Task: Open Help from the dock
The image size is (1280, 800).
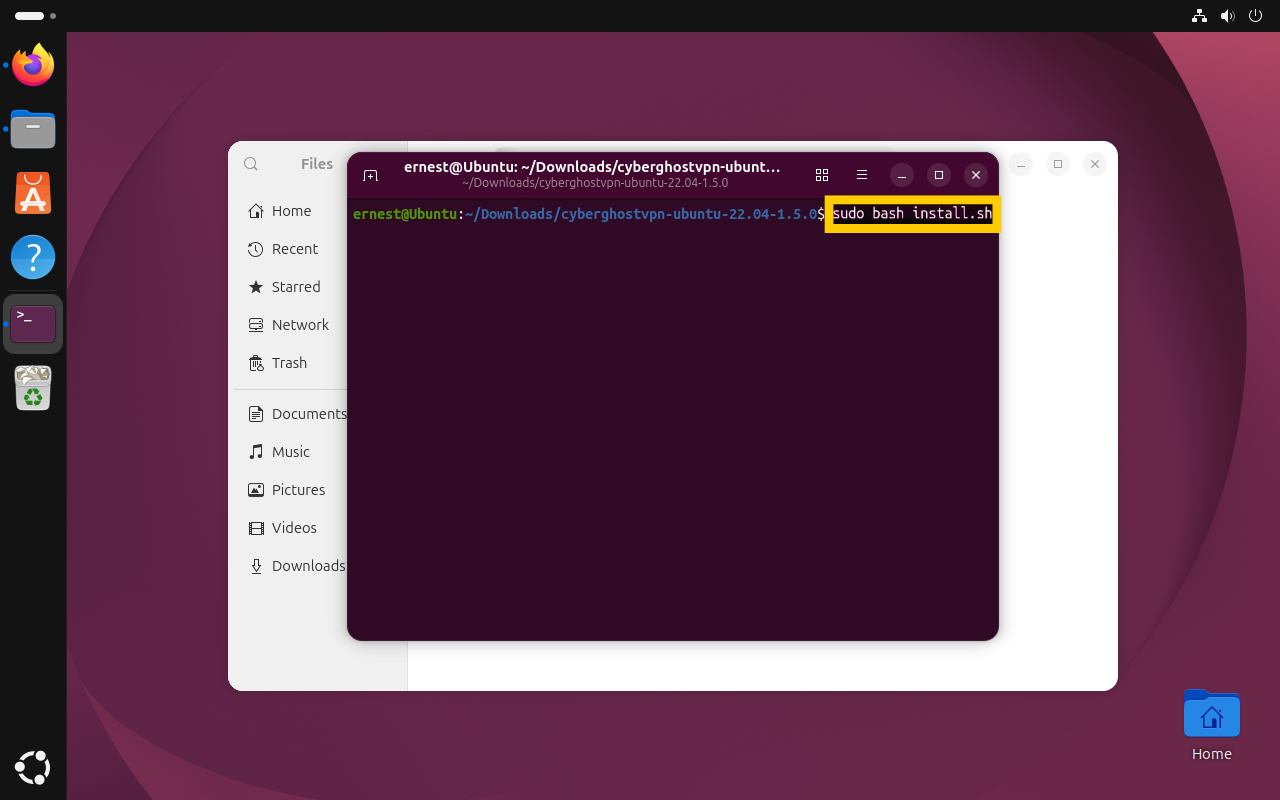Action: 33,258
